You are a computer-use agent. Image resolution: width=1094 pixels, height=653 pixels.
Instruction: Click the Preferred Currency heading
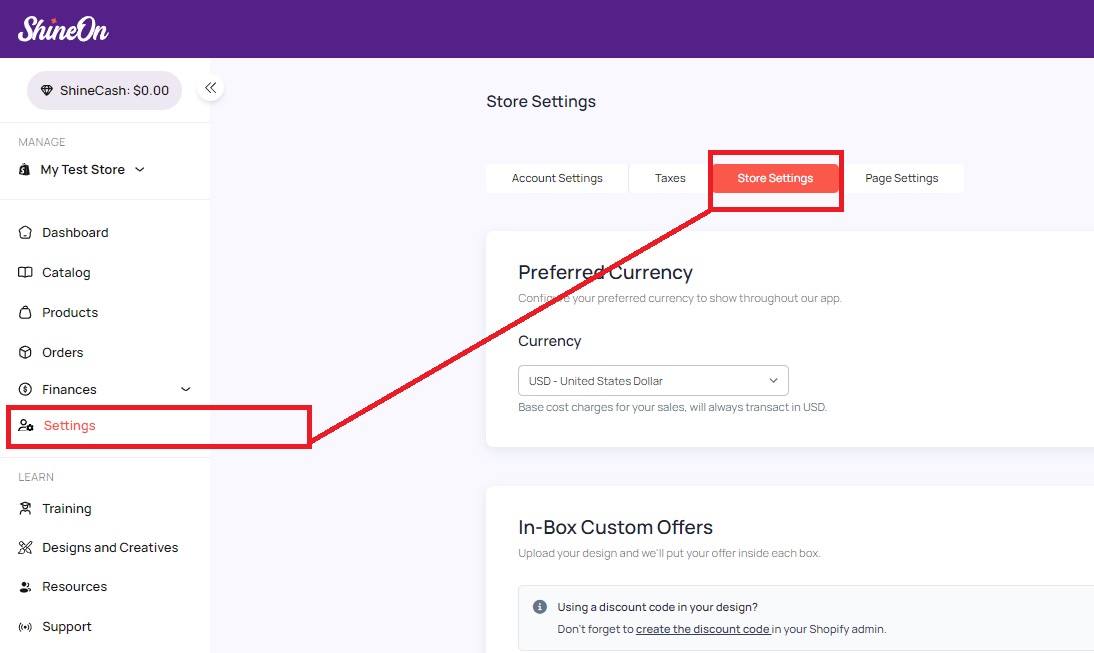pos(605,272)
